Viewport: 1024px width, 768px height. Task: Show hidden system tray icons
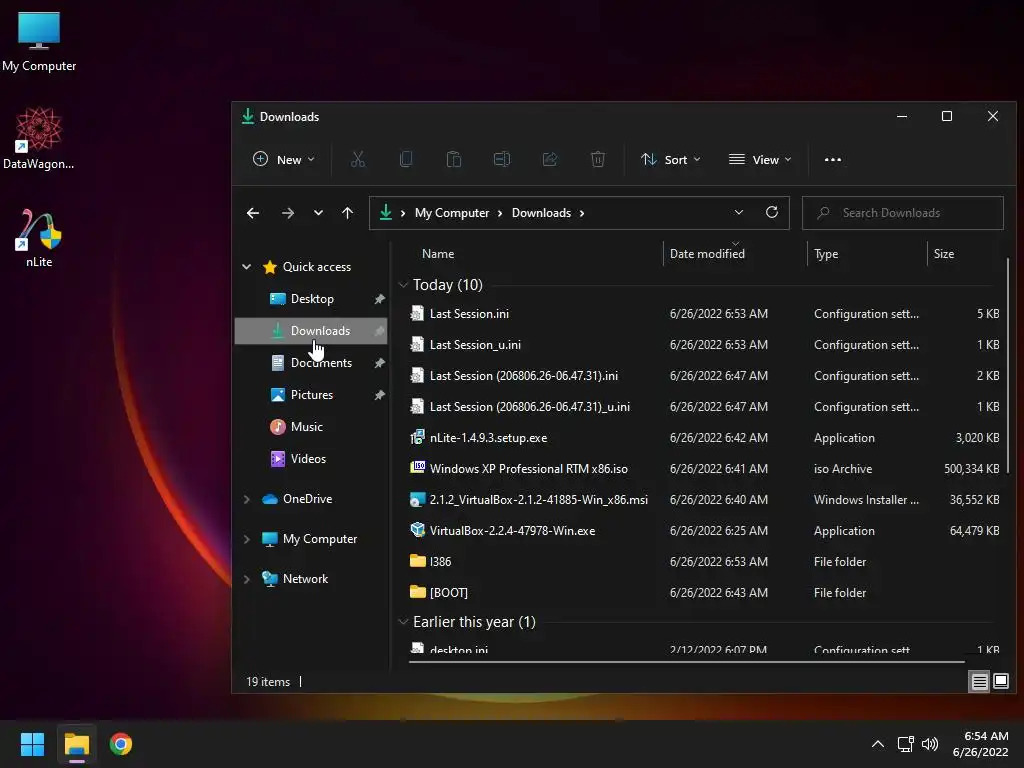coord(878,744)
